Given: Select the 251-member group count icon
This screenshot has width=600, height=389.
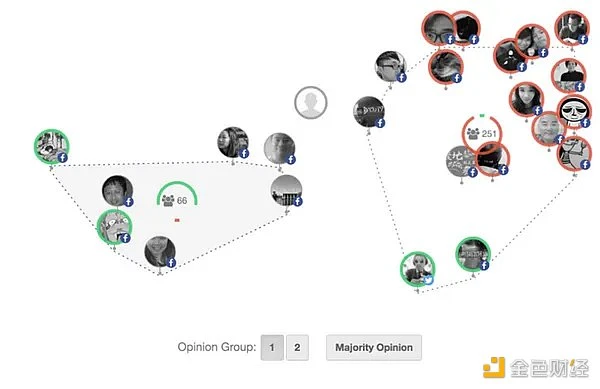Looking at the screenshot, I should click(473, 133).
